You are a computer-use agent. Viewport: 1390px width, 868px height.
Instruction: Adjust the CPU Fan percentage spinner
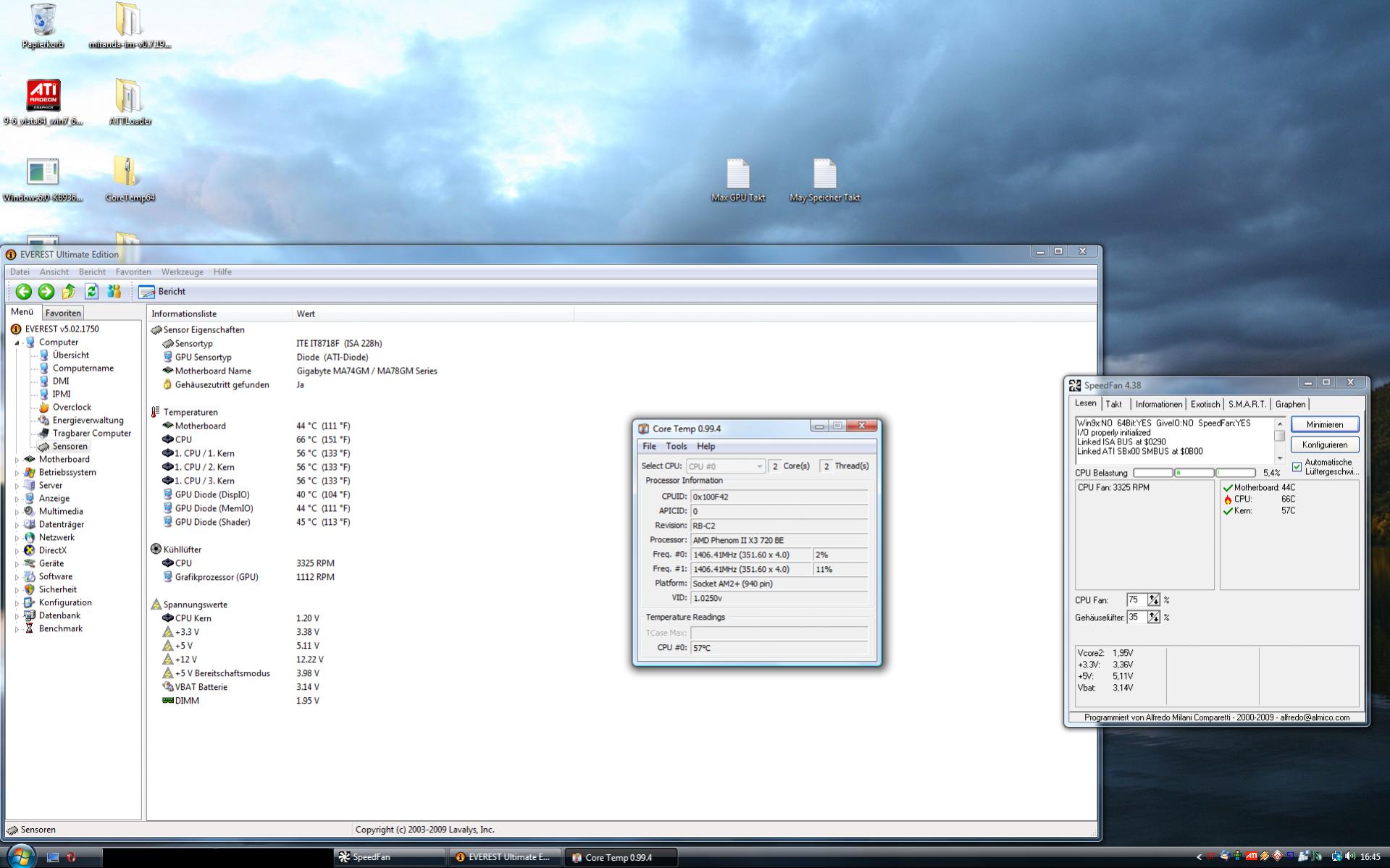point(1153,599)
